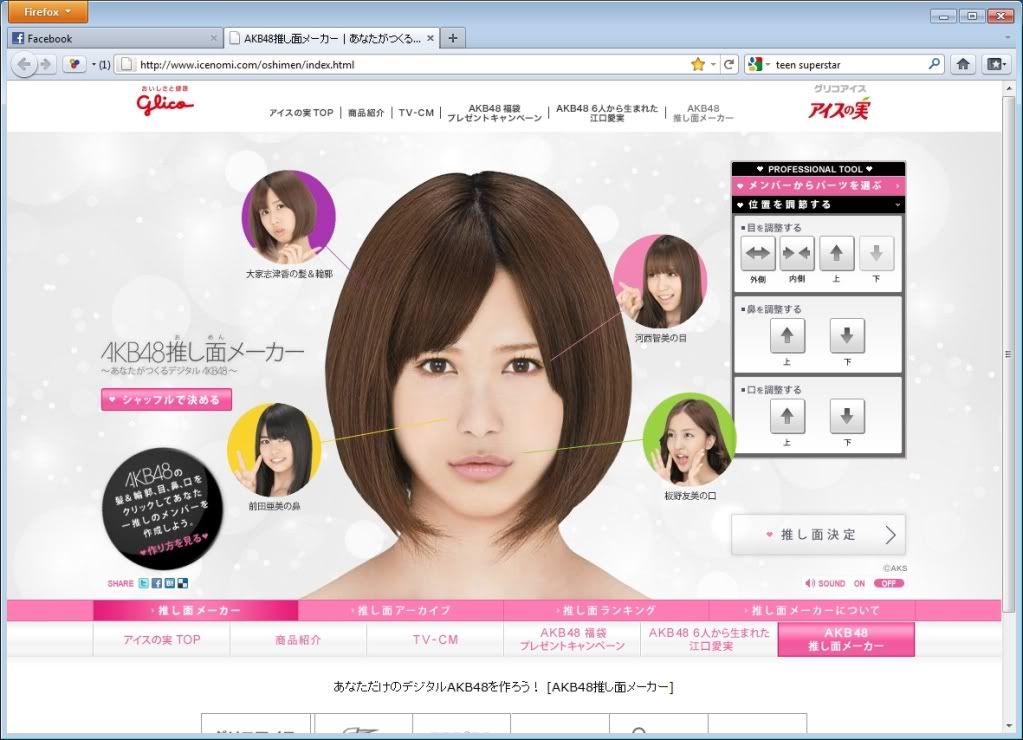Open the bookmarks toolbar button
This screenshot has height=740, width=1023.
[x=996, y=64]
